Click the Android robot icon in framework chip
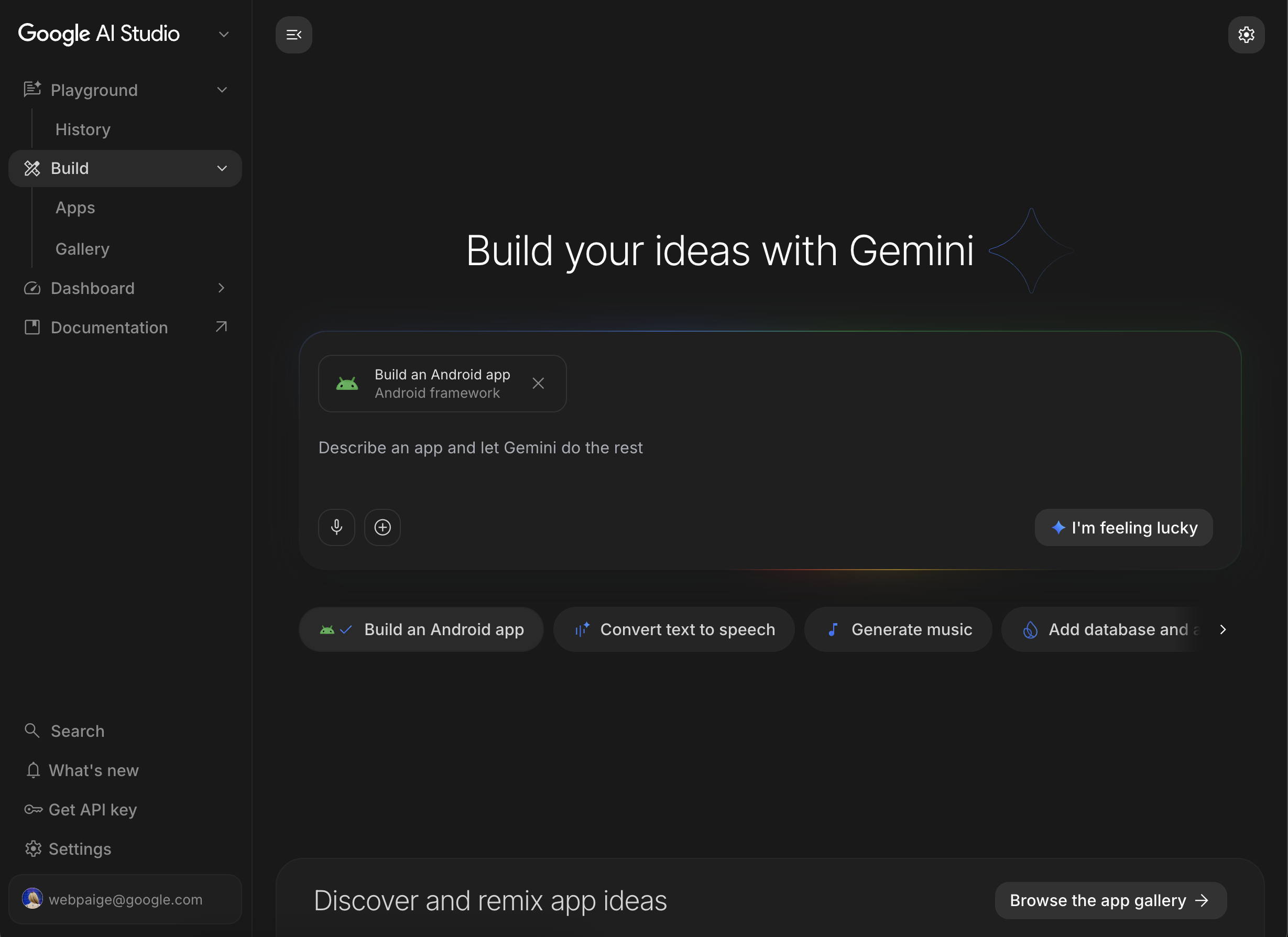This screenshot has width=1288, height=937. coord(347,384)
